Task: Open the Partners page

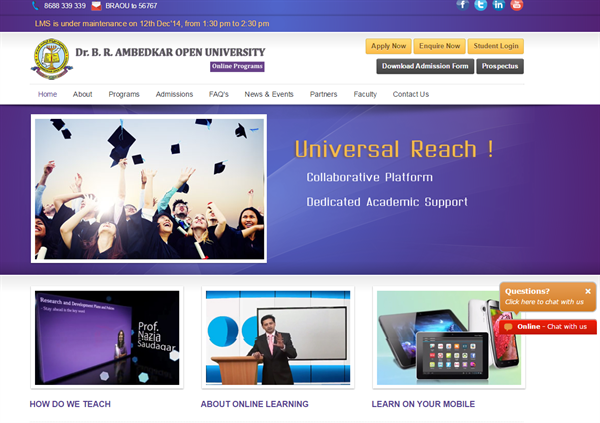Action: (x=323, y=94)
